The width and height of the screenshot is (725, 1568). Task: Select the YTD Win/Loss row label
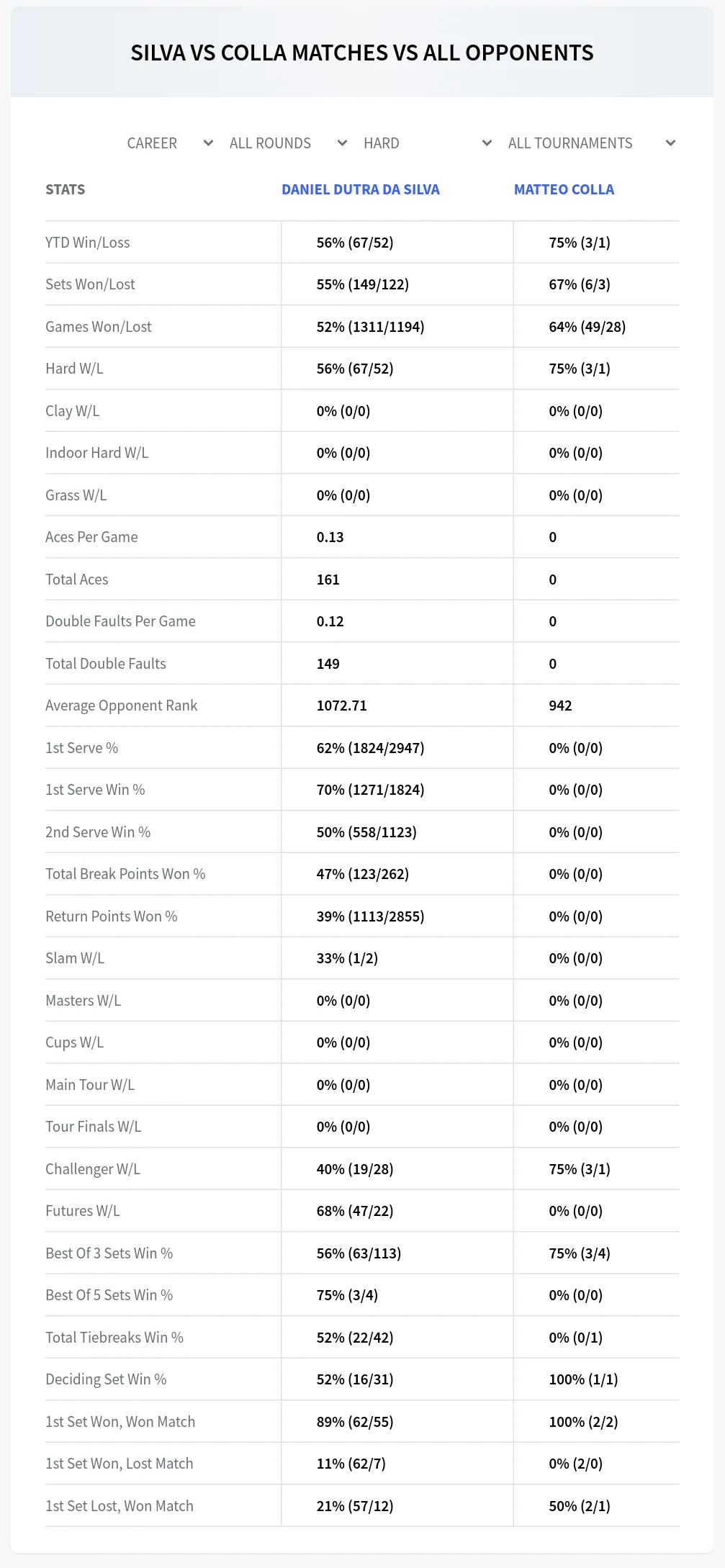point(88,243)
